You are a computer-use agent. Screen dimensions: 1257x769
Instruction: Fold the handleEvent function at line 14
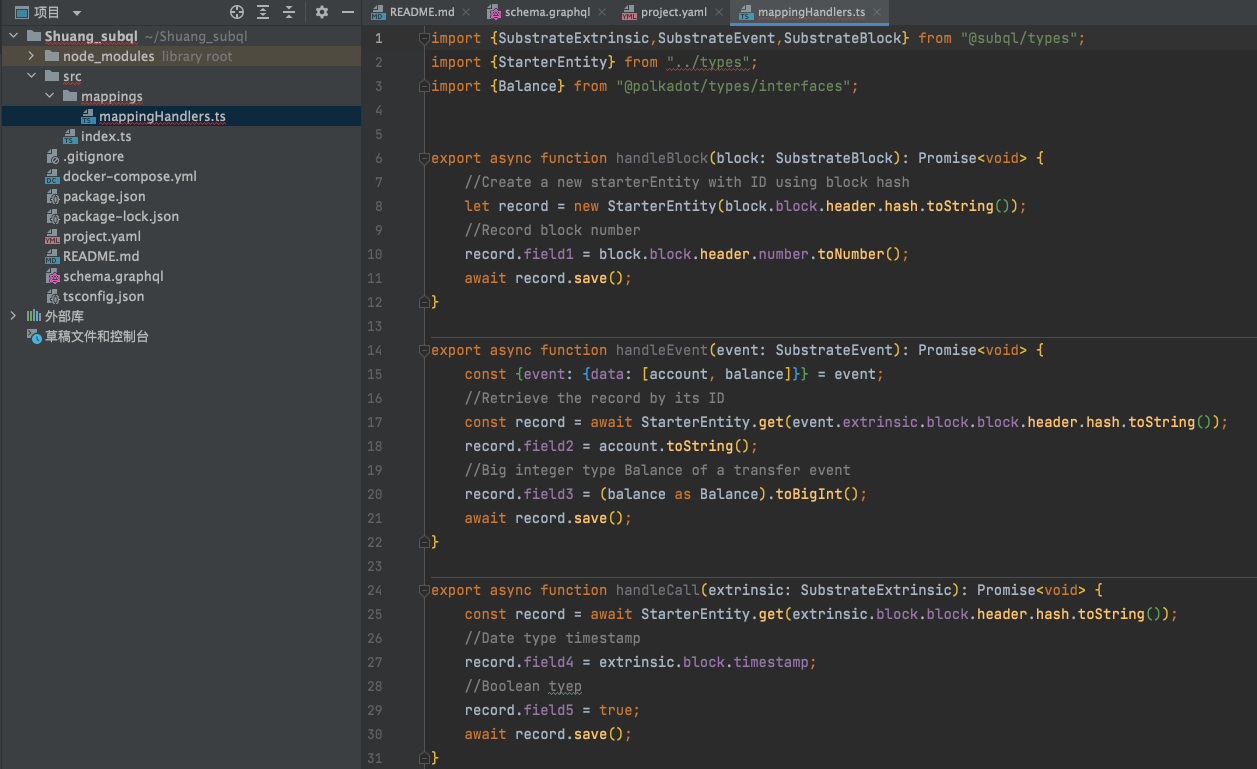click(424, 350)
